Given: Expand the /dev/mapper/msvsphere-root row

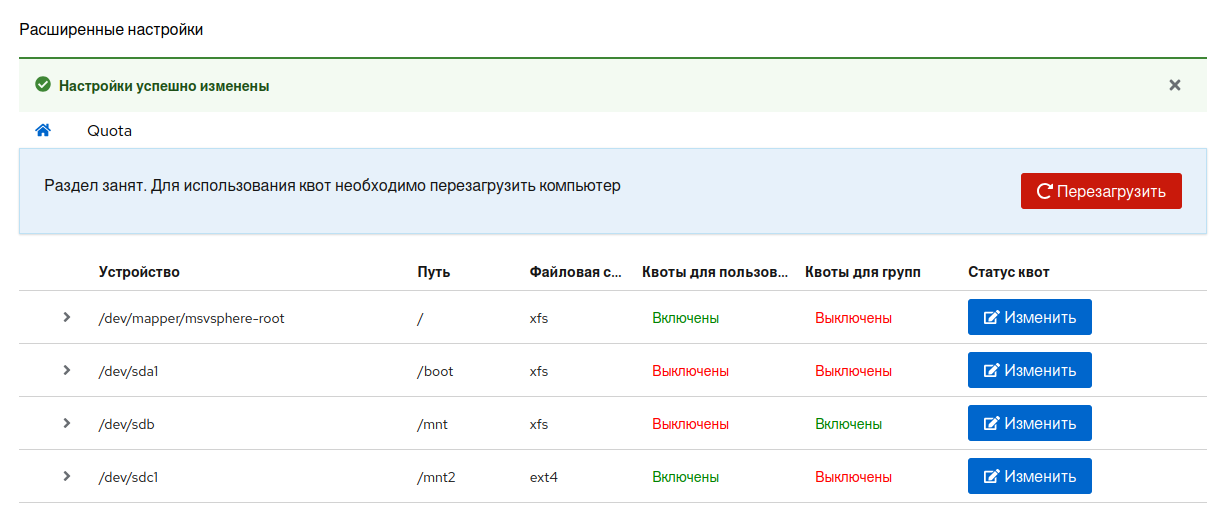Looking at the screenshot, I should tap(67, 317).
